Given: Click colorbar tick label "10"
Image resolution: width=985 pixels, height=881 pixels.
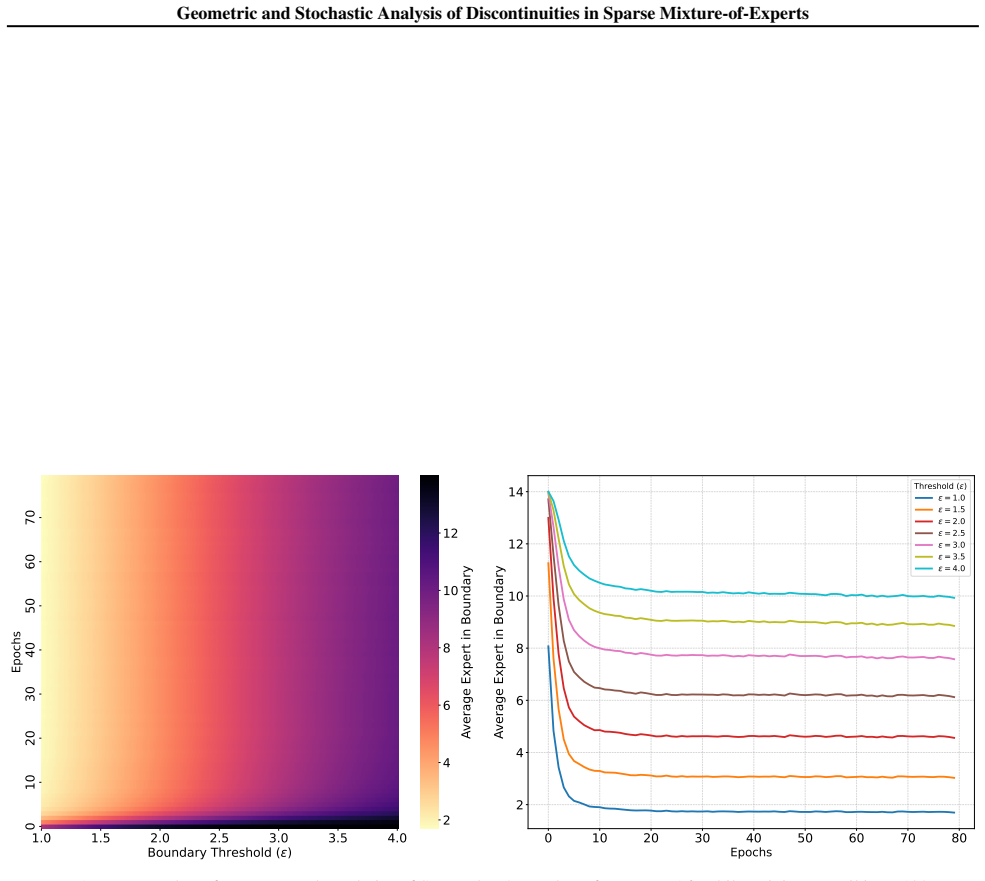Looking at the screenshot, I should pyautogui.click(x=450, y=591).
